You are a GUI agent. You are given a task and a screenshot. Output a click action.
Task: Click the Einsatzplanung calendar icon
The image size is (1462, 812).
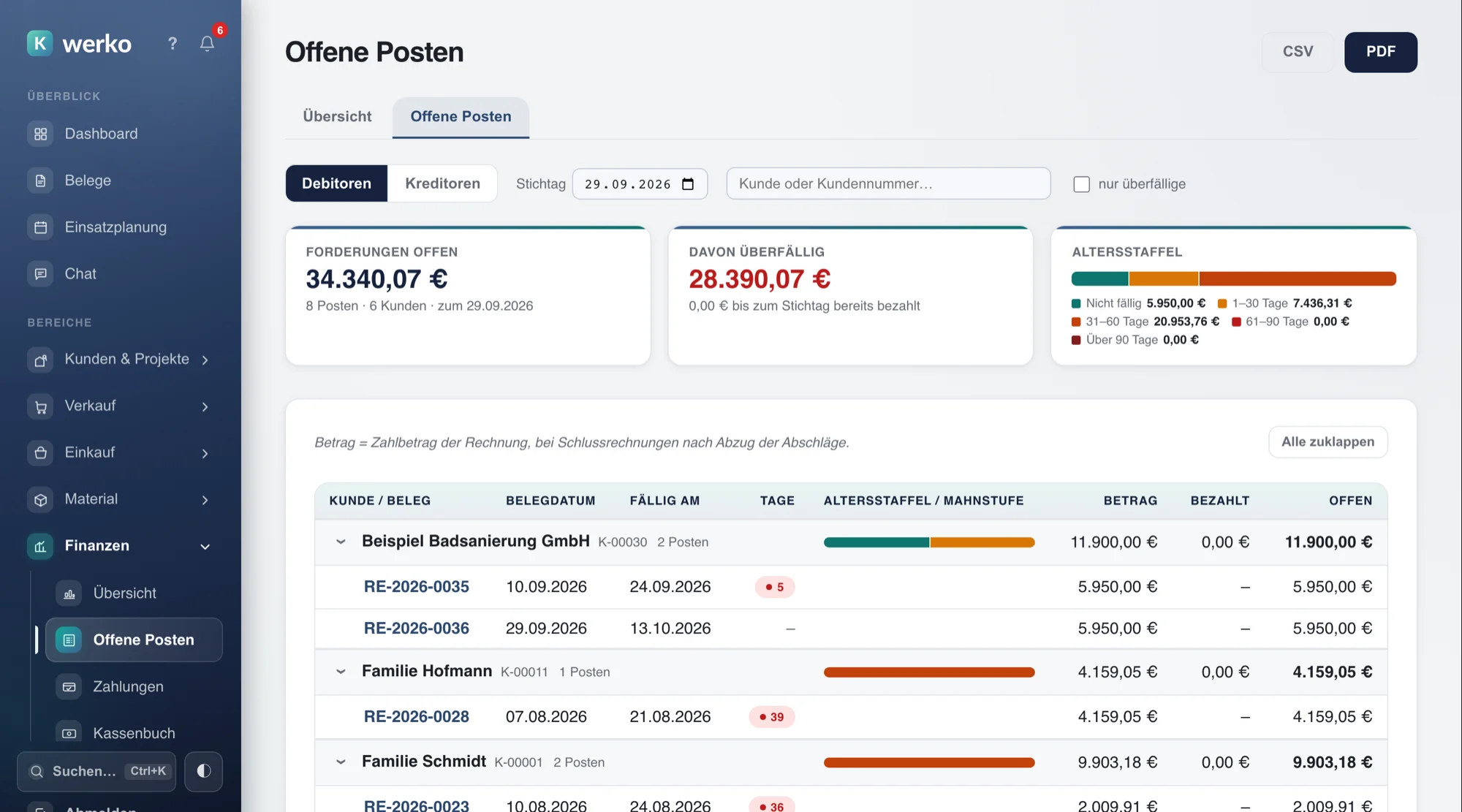tap(40, 227)
